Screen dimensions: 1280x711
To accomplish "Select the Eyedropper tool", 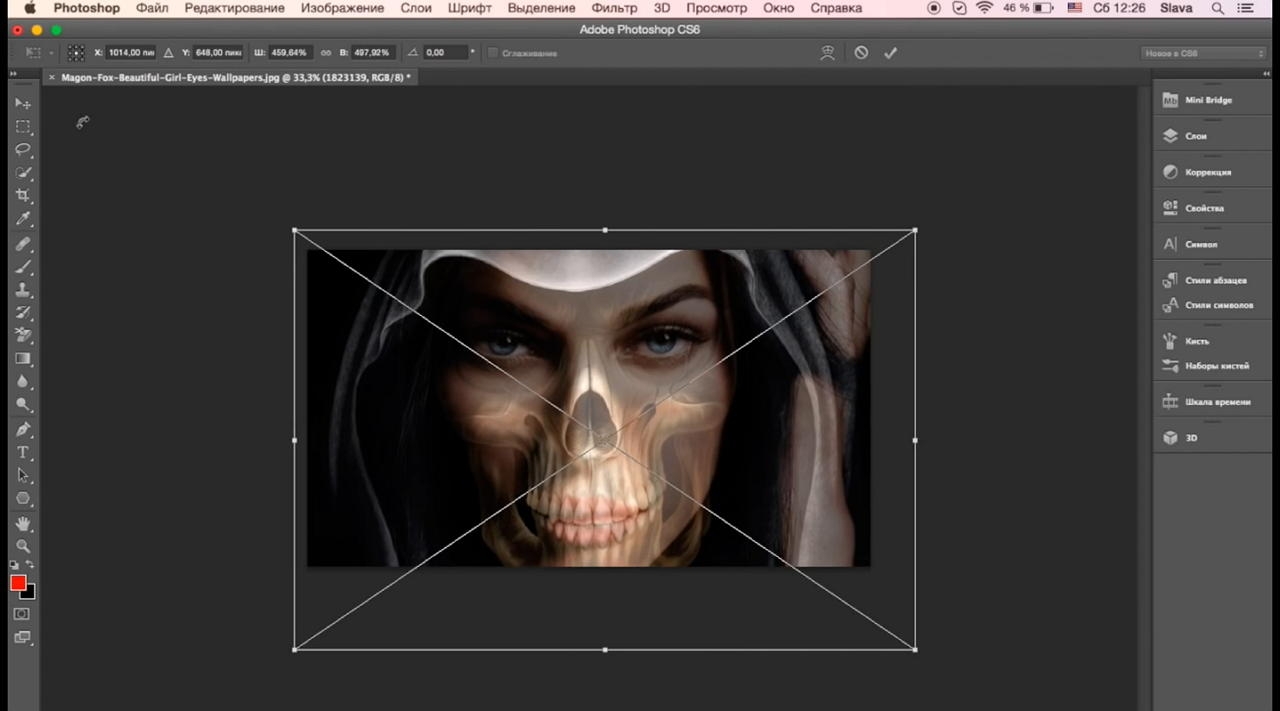I will (x=23, y=219).
